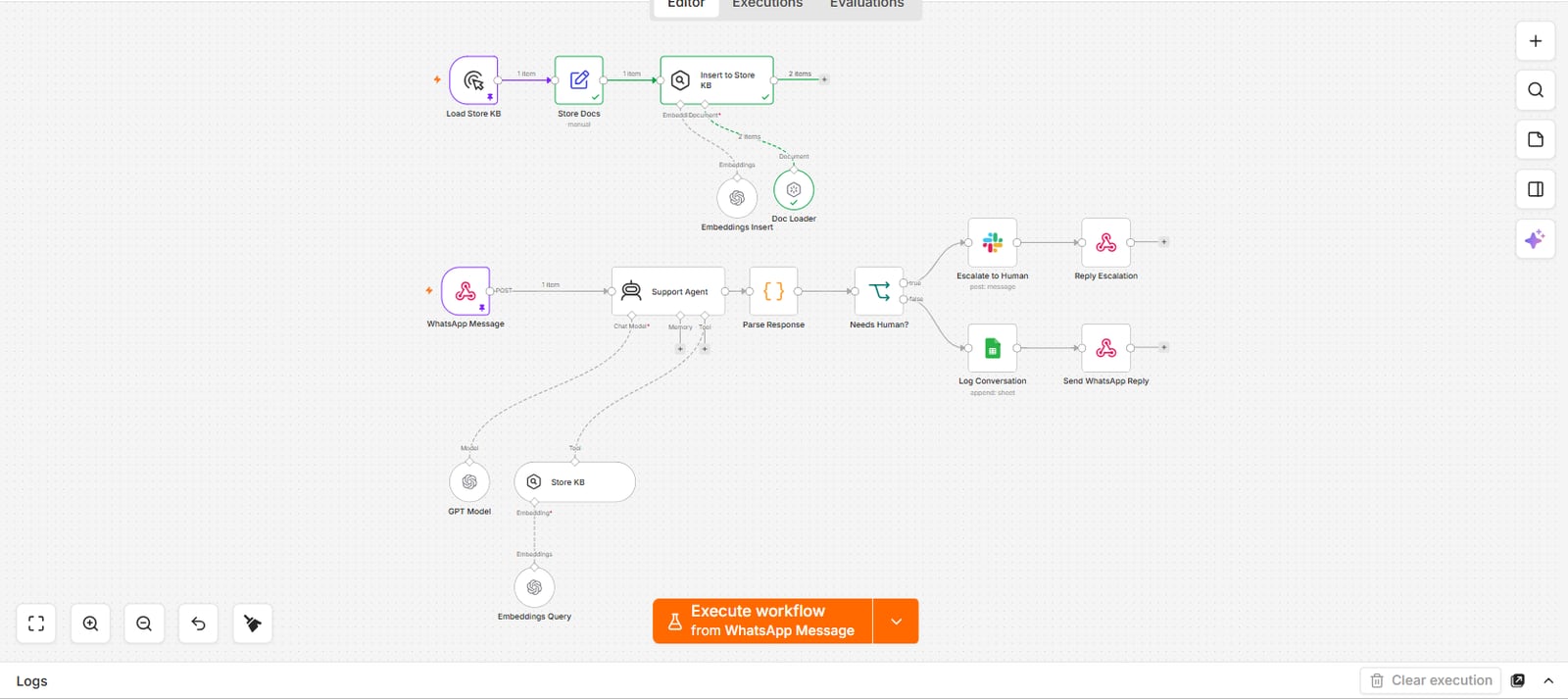The width and height of the screenshot is (1568, 699).
Task: Open the Store KB tool node
Action: pos(575,482)
